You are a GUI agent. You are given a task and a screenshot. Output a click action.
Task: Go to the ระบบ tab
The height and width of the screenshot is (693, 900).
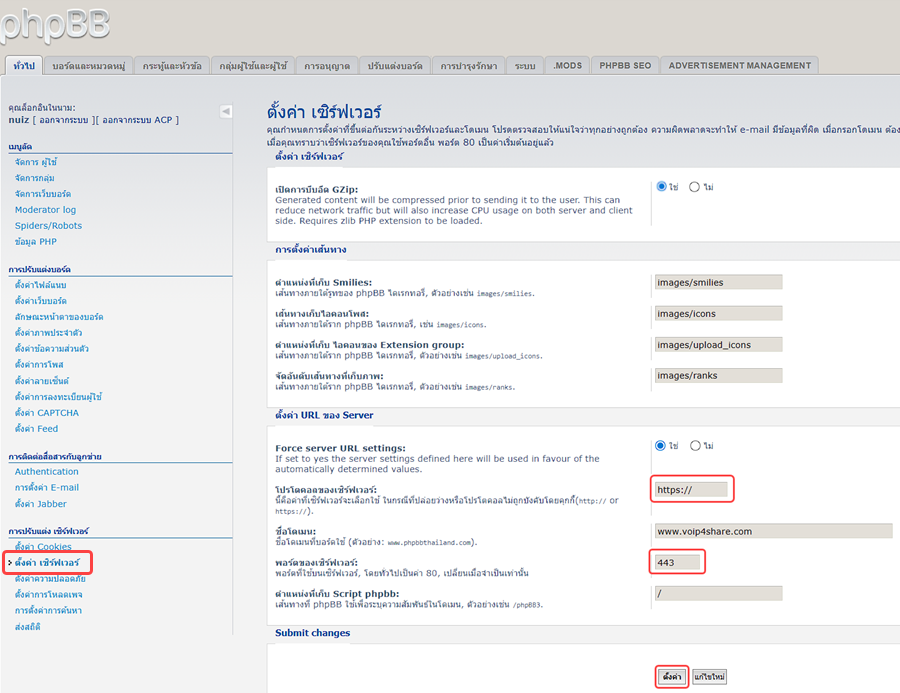(x=525, y=66)
